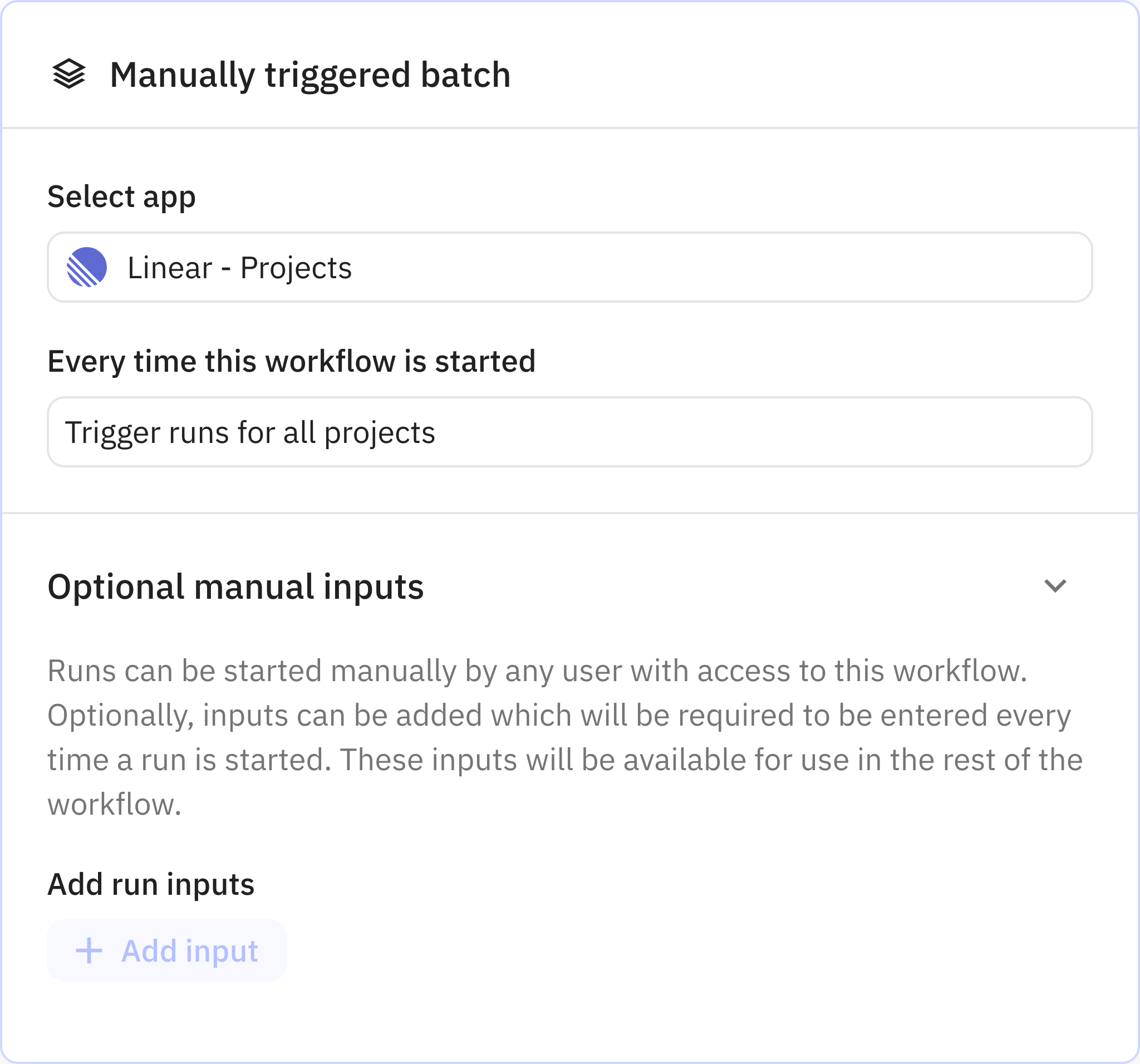Screen dimensions: 1140x1064
Task: Open the Linear - Projects app dropdown
Action: click(x=569, y=267)
